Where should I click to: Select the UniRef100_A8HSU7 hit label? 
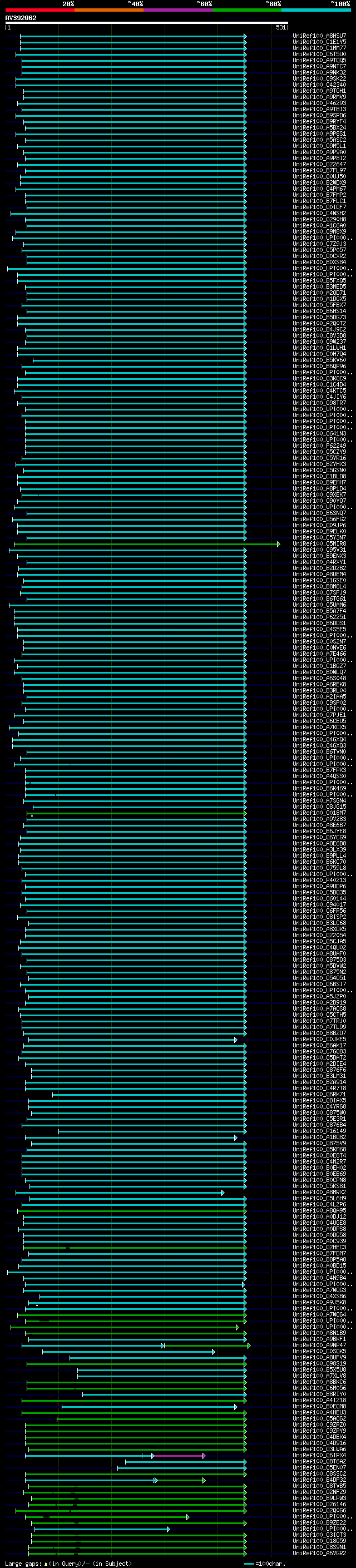pos(319,36)
